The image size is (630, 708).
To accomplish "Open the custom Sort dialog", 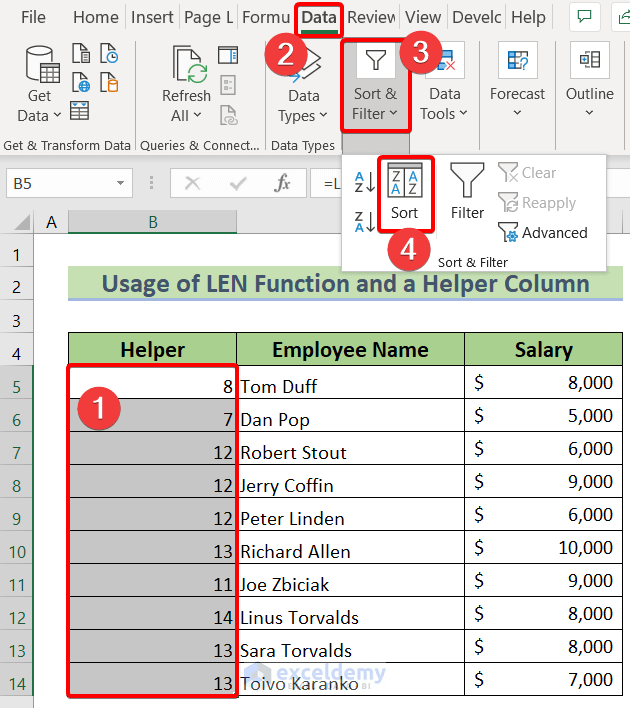I will (x=405, y=194).
